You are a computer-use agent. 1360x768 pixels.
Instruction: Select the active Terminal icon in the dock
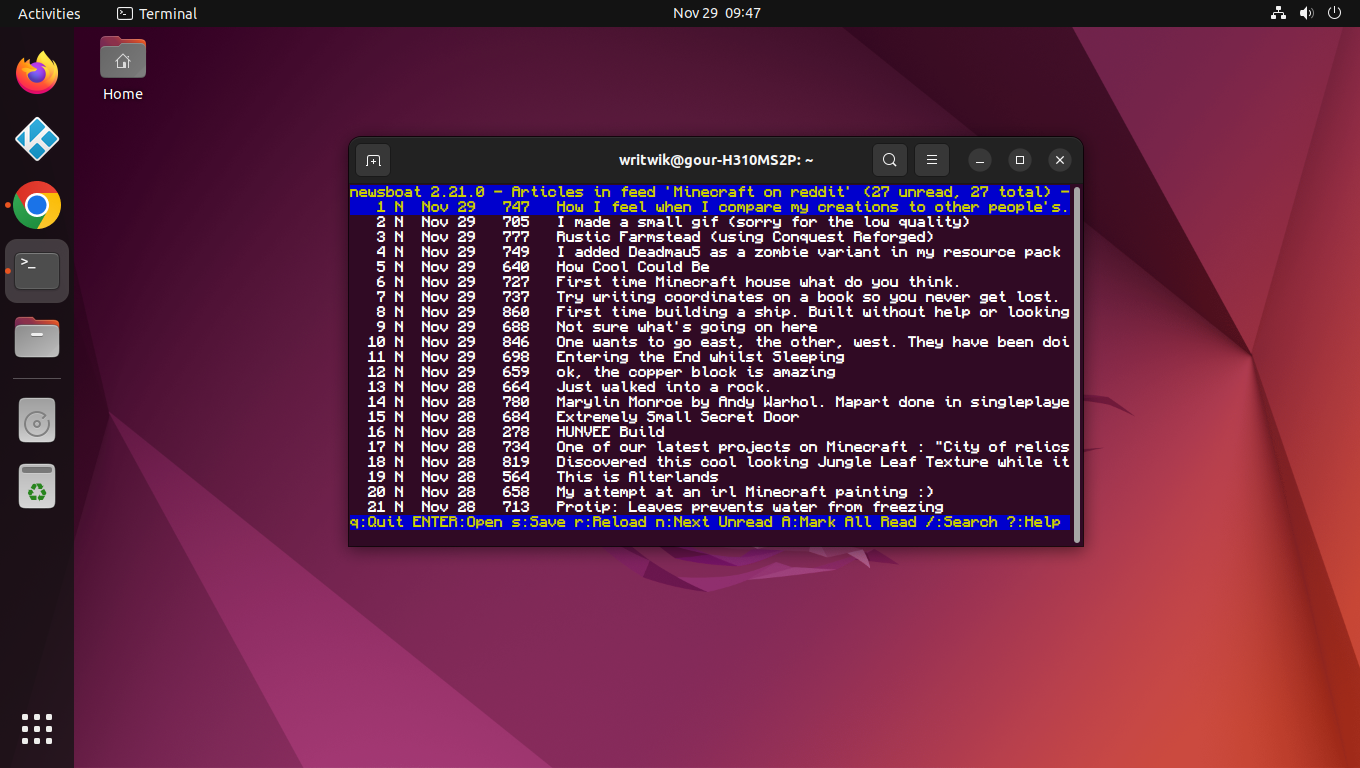[x=36, y=270]
